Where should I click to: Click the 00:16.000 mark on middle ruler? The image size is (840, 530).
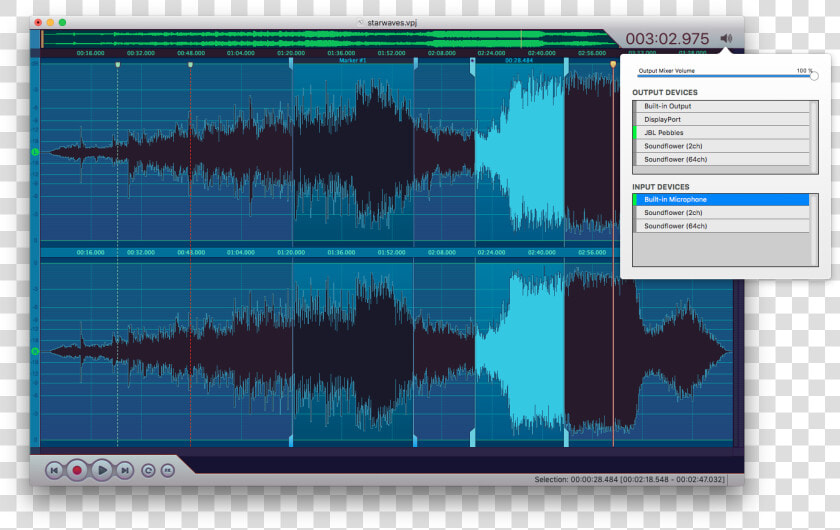[91, 252]
